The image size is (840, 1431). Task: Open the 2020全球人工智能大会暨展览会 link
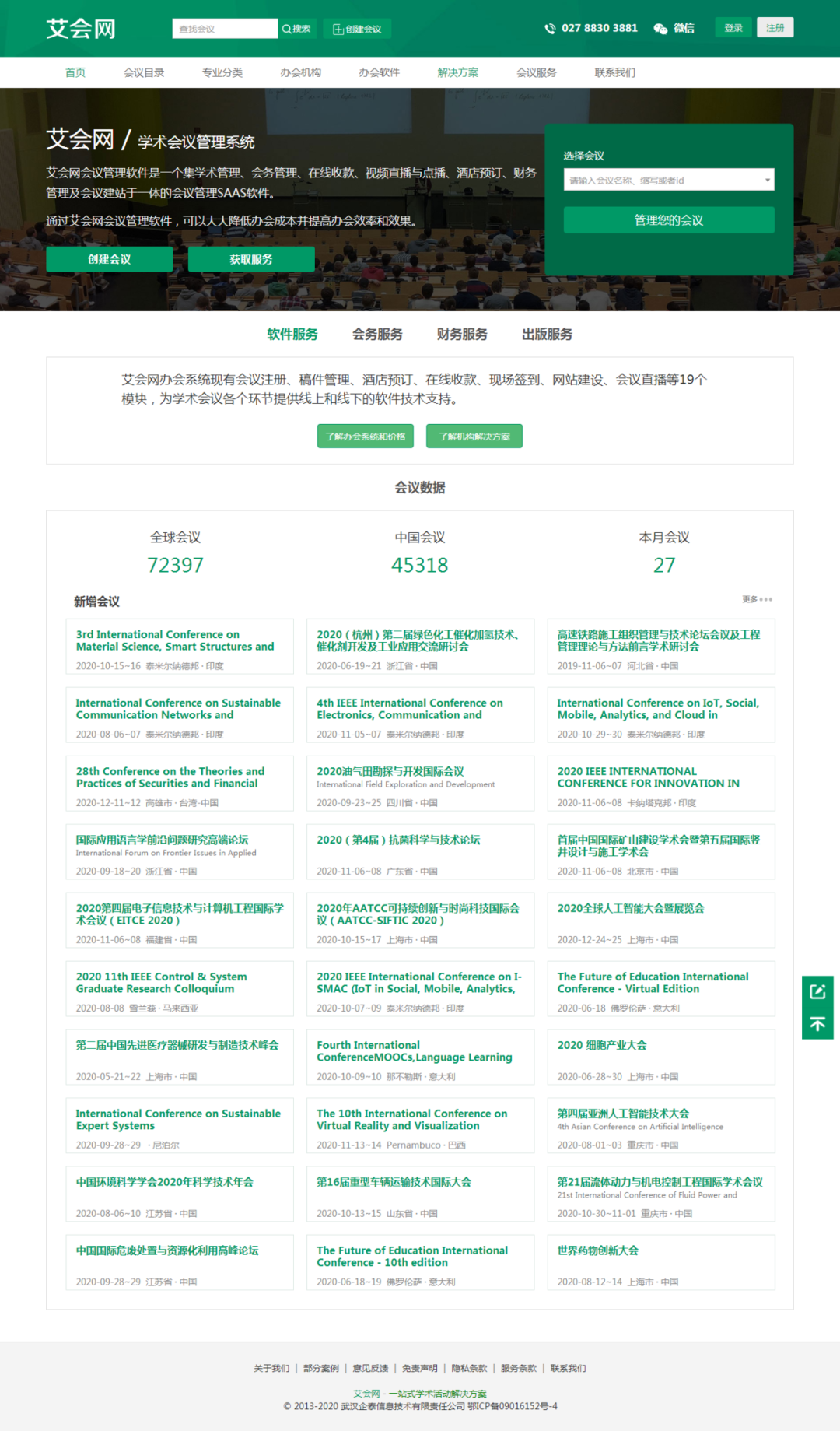(x=631, y=908)
